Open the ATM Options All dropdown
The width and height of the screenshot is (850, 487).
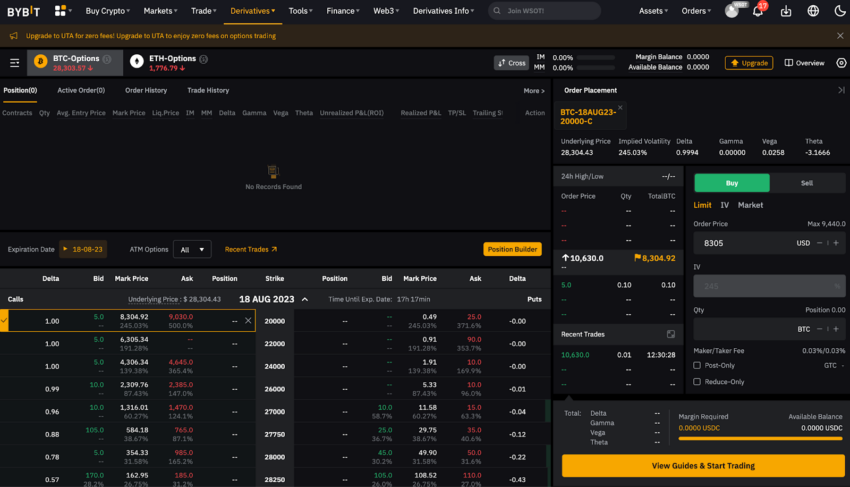pyautogui.click(x=192, y=249)
